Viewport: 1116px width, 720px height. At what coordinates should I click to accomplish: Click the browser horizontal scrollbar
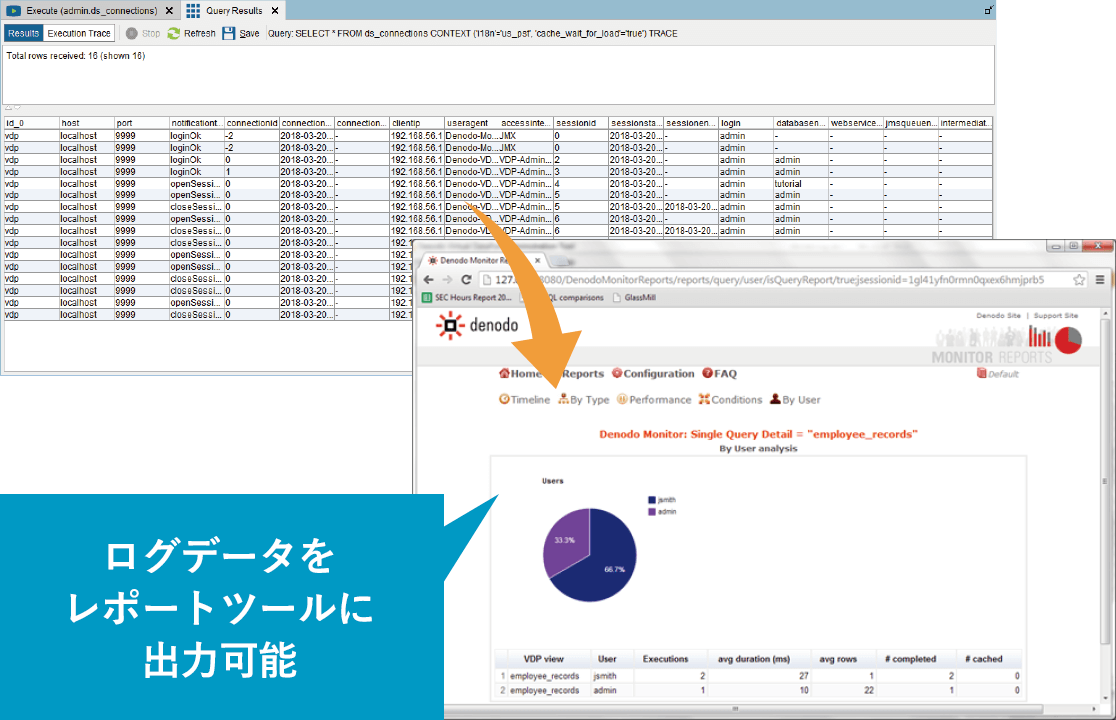point(735,709)
